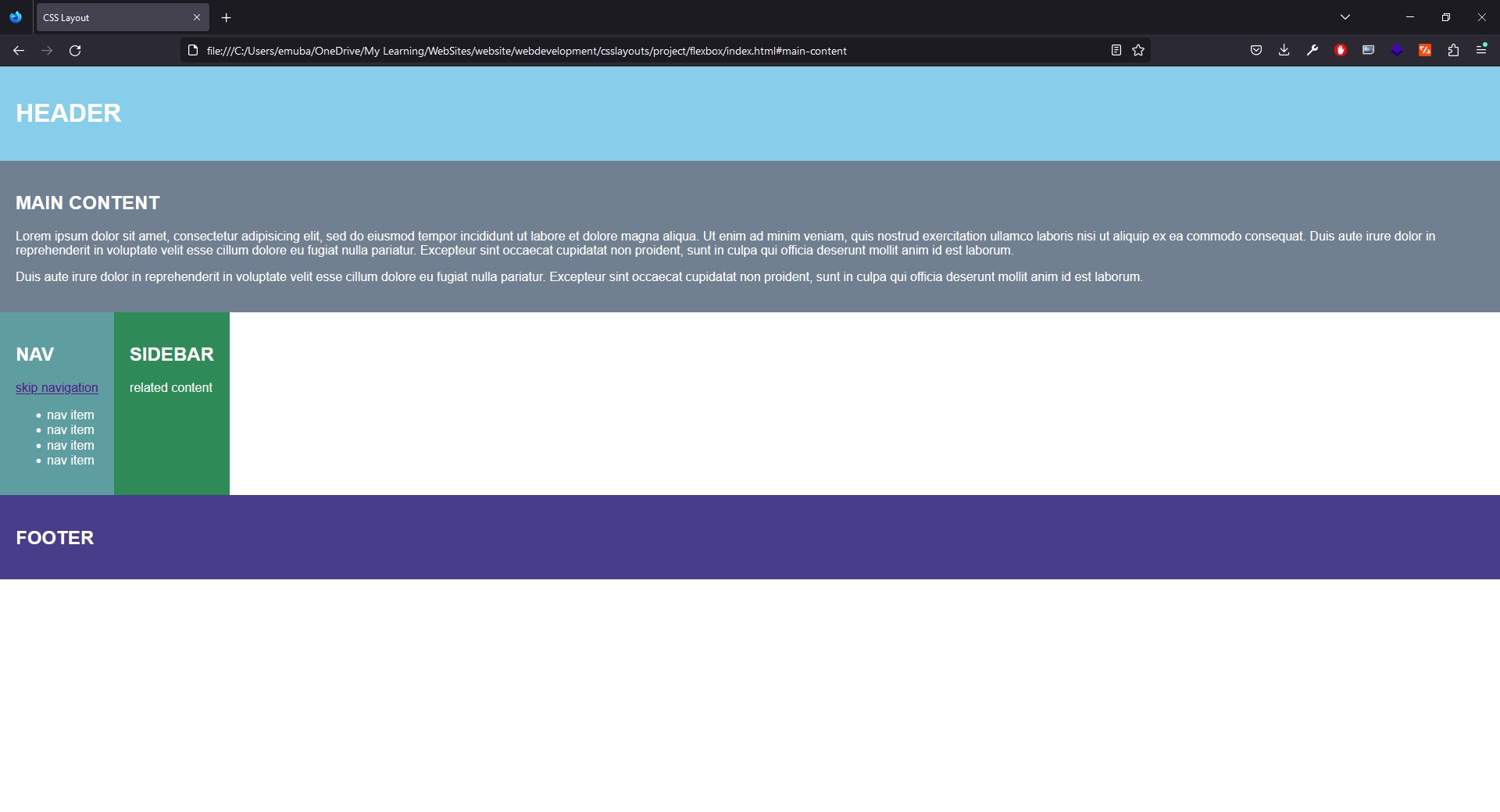Click the related content text
This screenshot has width=1500, height=812.
coord(171,388)
